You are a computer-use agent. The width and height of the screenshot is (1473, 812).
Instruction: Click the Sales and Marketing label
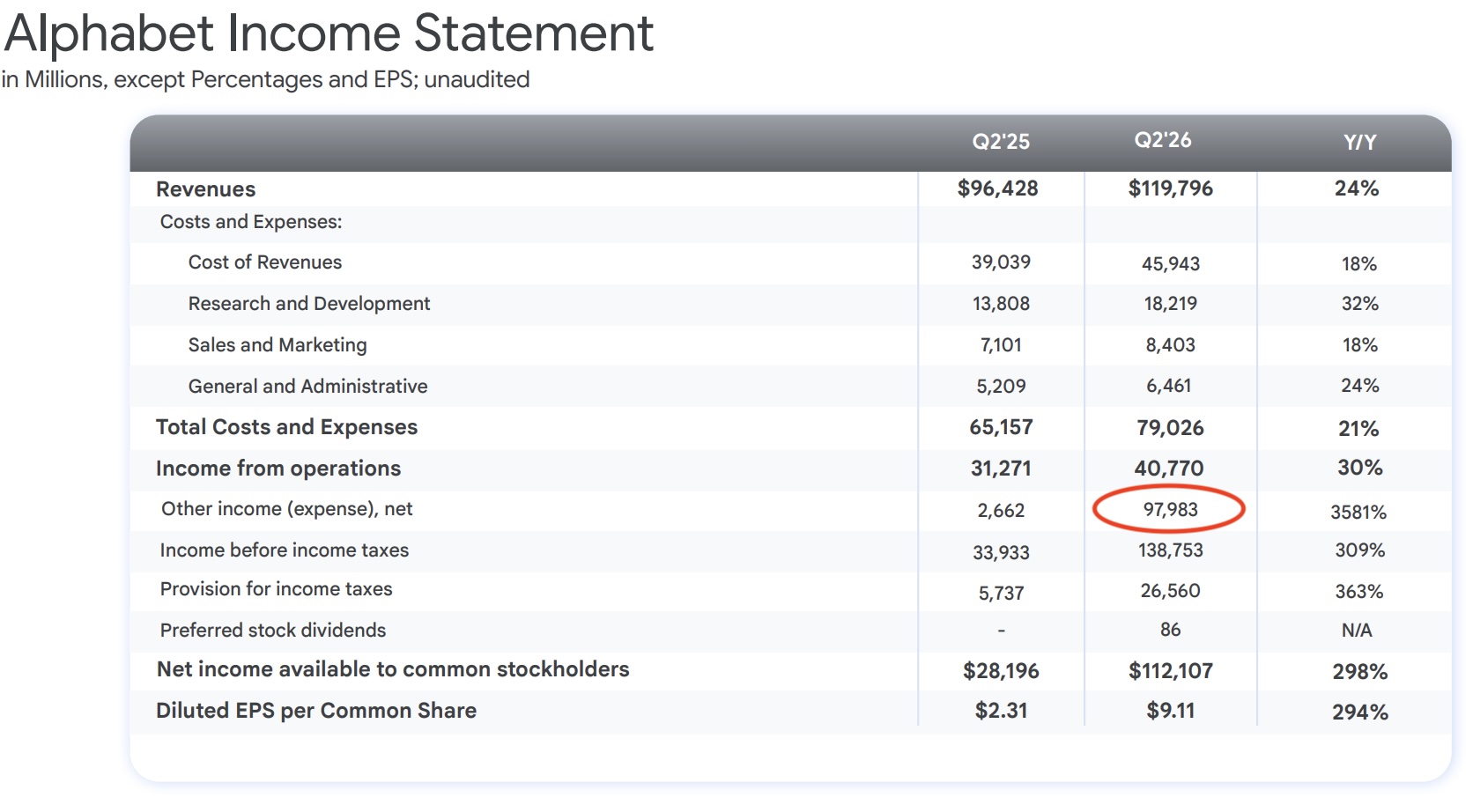coord(278,345)
